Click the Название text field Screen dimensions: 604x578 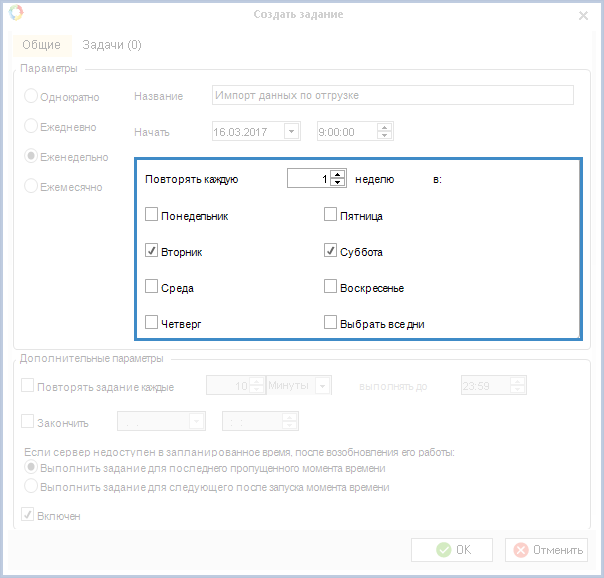click(x=393, y=95)
